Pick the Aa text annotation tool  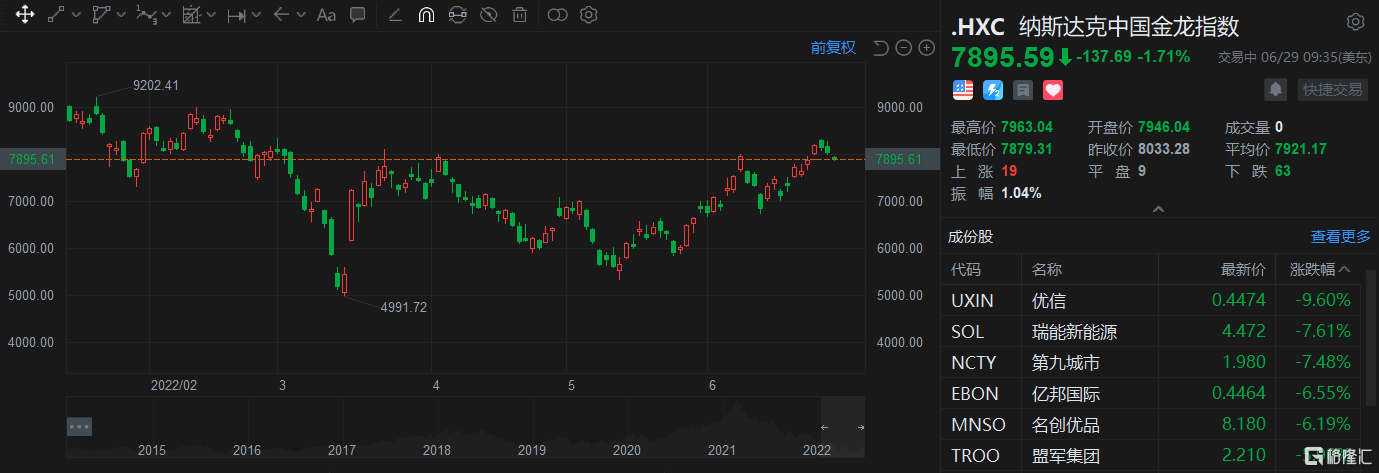pyautogui.click(x=326, y=15)
